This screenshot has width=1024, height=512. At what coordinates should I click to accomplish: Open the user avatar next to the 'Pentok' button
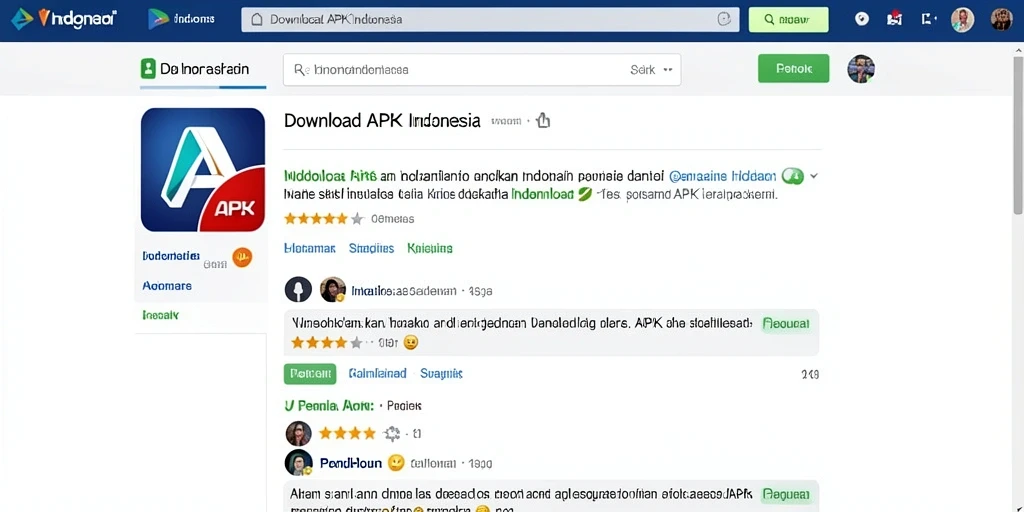click(861, 69)
